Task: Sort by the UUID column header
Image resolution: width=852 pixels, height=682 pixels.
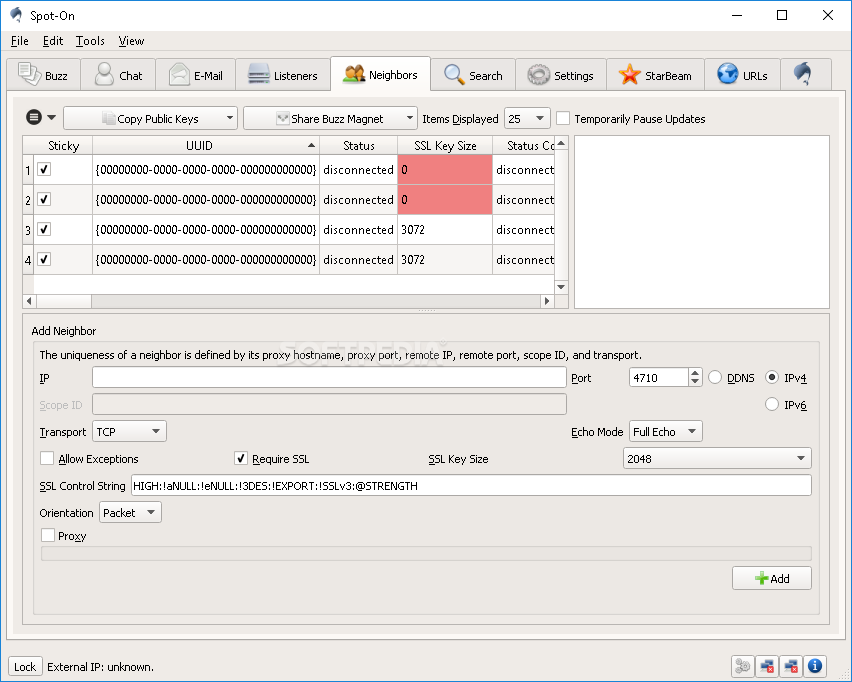Action: (205, 146)
